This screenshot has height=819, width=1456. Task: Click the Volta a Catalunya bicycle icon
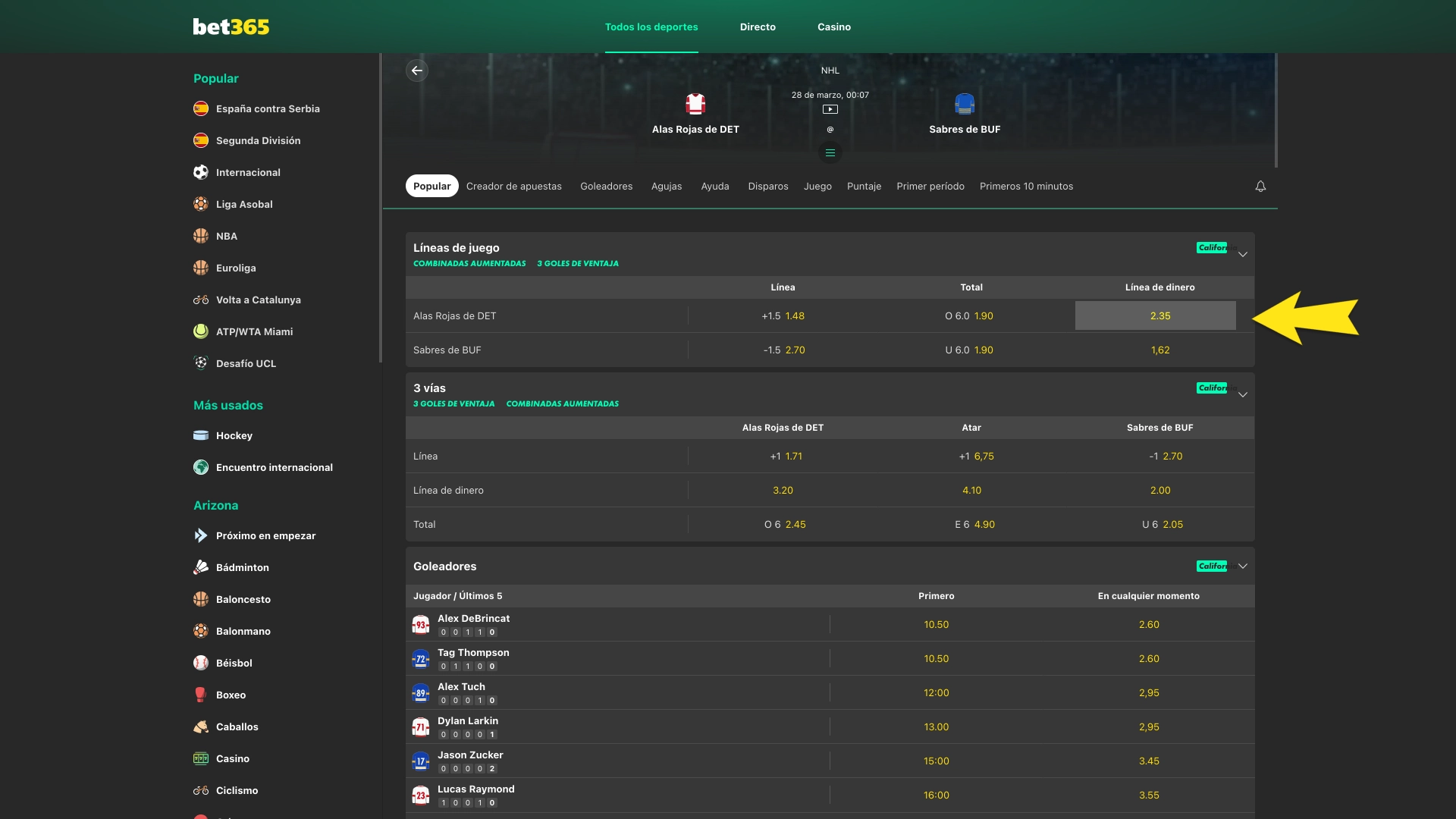coord(201,300)
